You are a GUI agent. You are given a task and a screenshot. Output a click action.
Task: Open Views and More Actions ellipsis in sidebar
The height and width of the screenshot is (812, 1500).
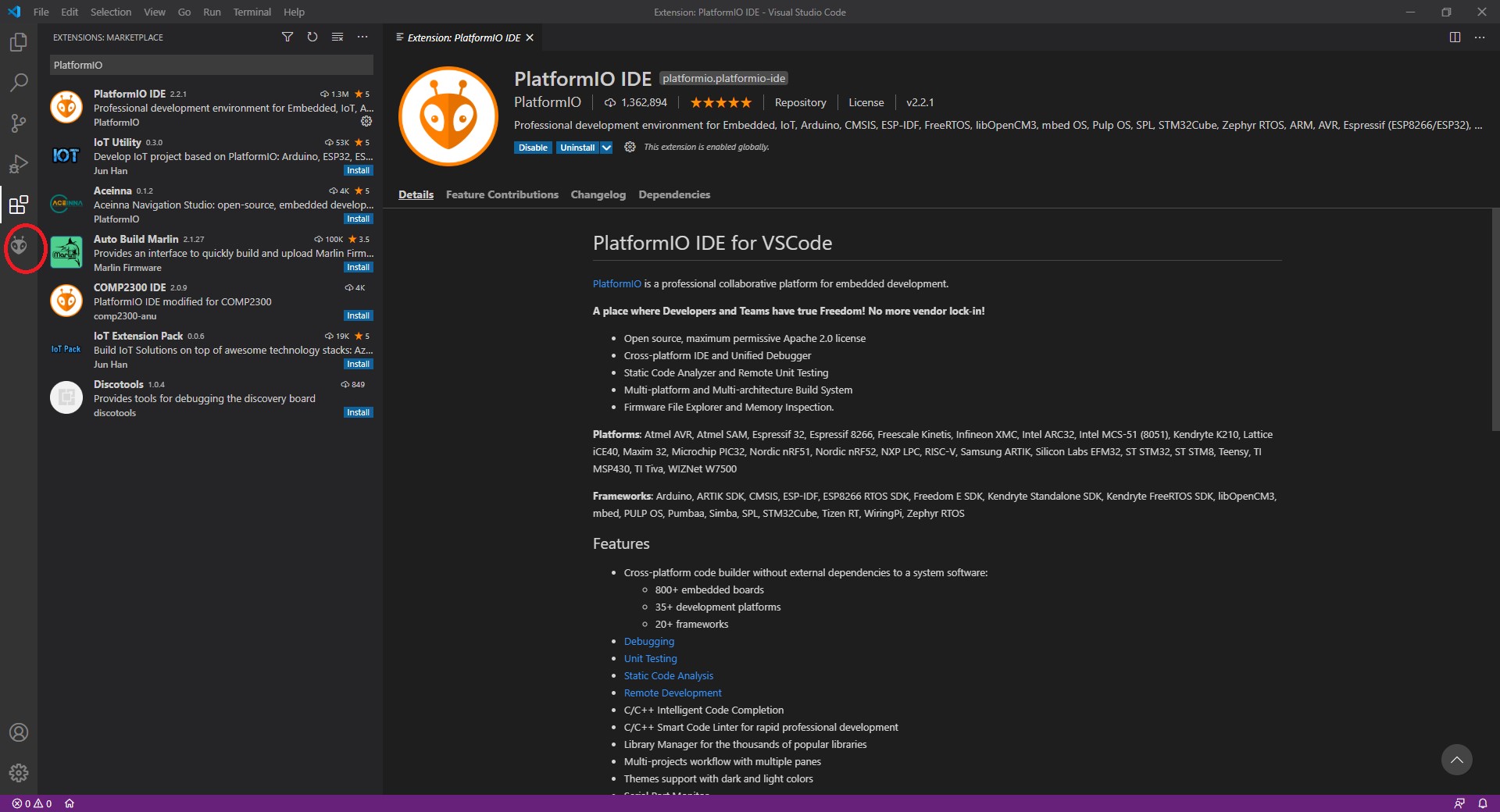point(362,37)
